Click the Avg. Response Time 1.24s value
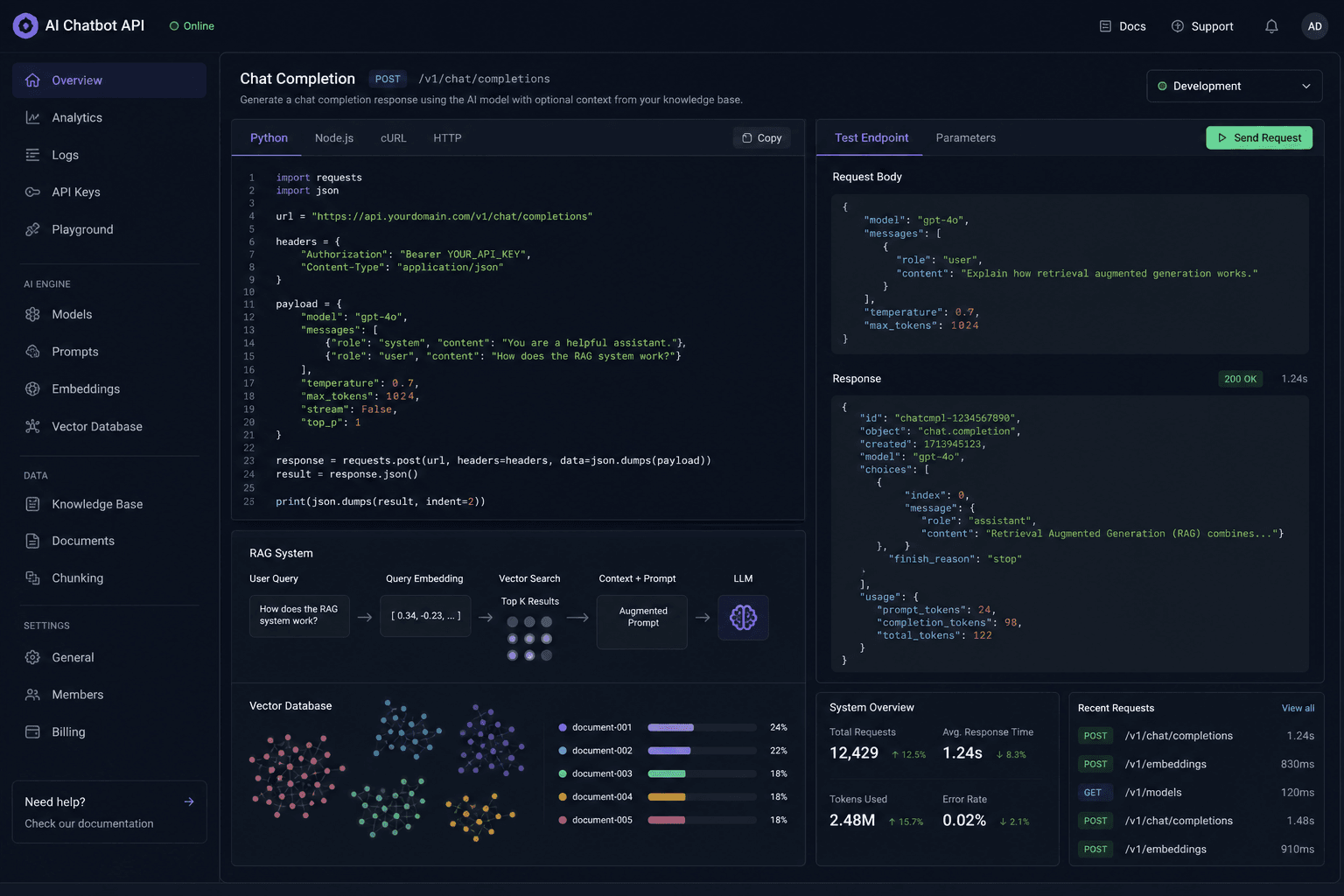 pos(962,752)
